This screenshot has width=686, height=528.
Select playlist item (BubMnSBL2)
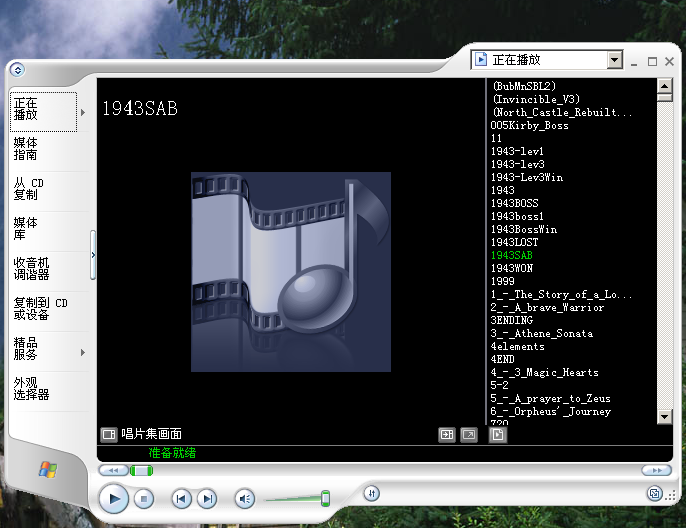click(524, 86)
